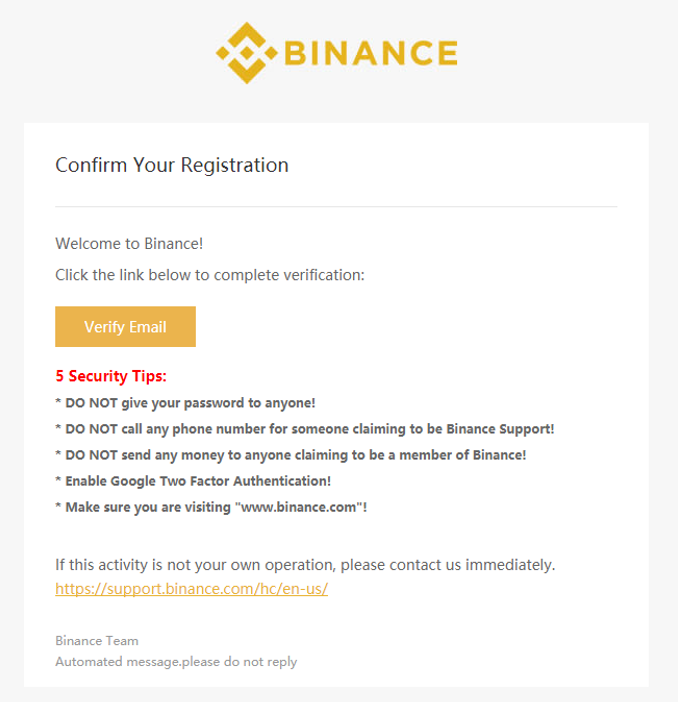Click the horizontal divider under the heading
This screenshot has width=678, height=702.
[336, 206]
